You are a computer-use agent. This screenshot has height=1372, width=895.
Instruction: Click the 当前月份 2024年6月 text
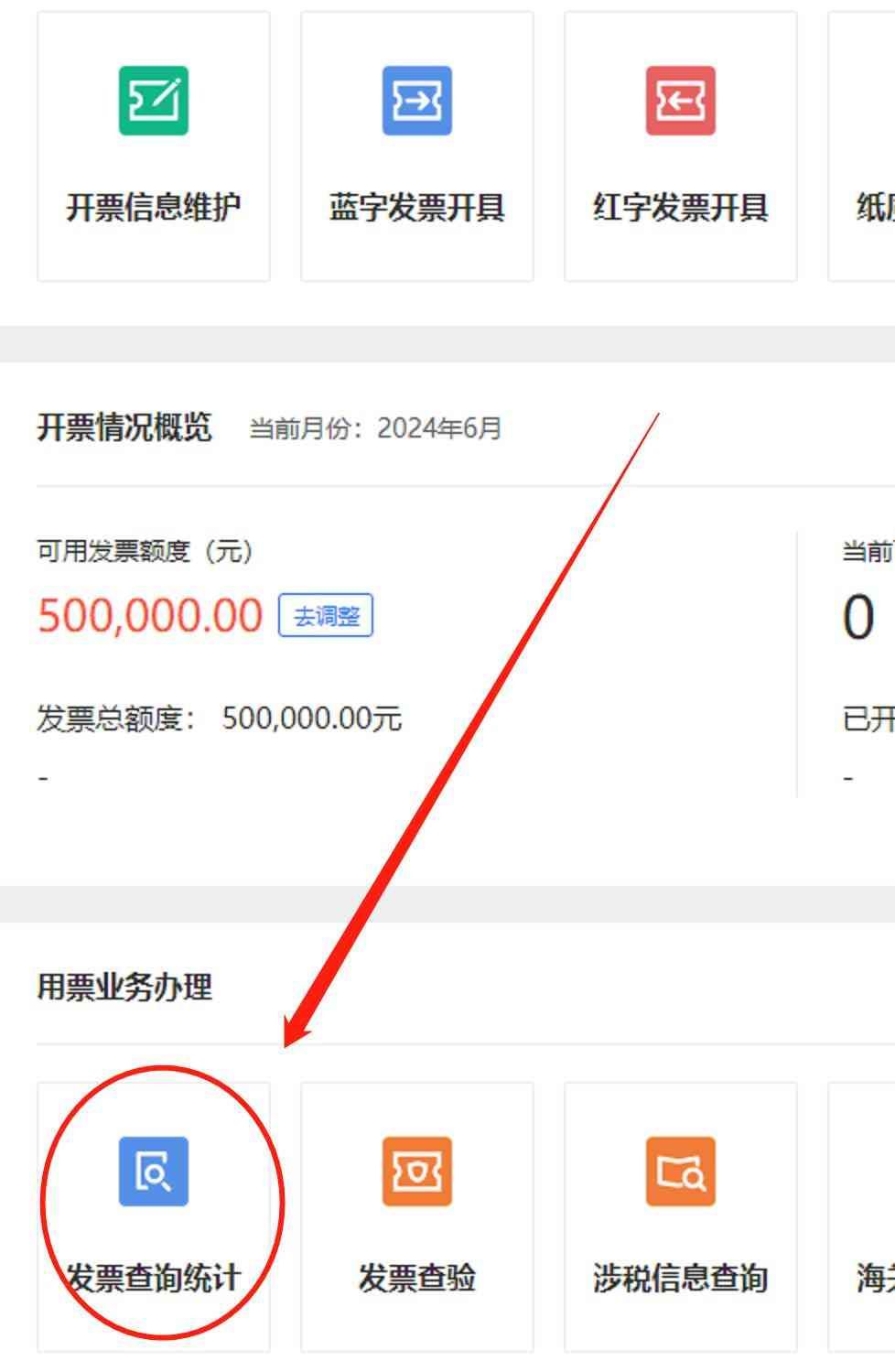375,428
